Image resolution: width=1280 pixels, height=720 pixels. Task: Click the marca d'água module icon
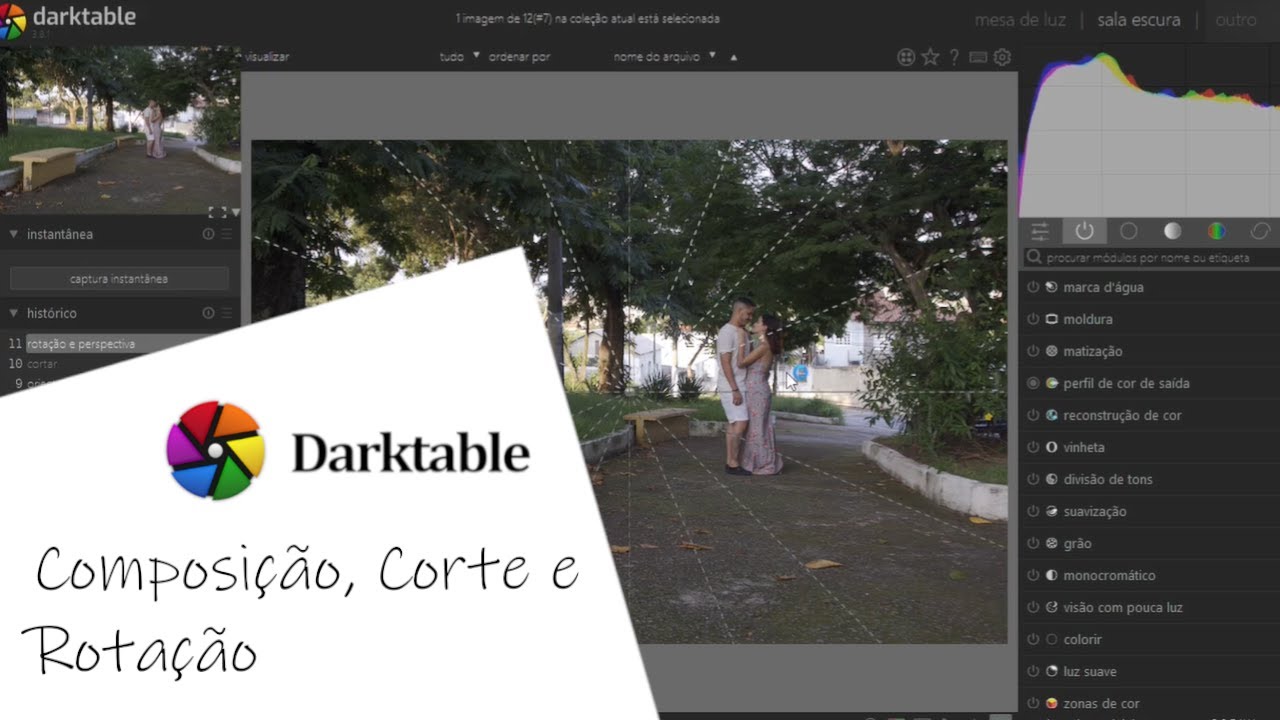1052,287
